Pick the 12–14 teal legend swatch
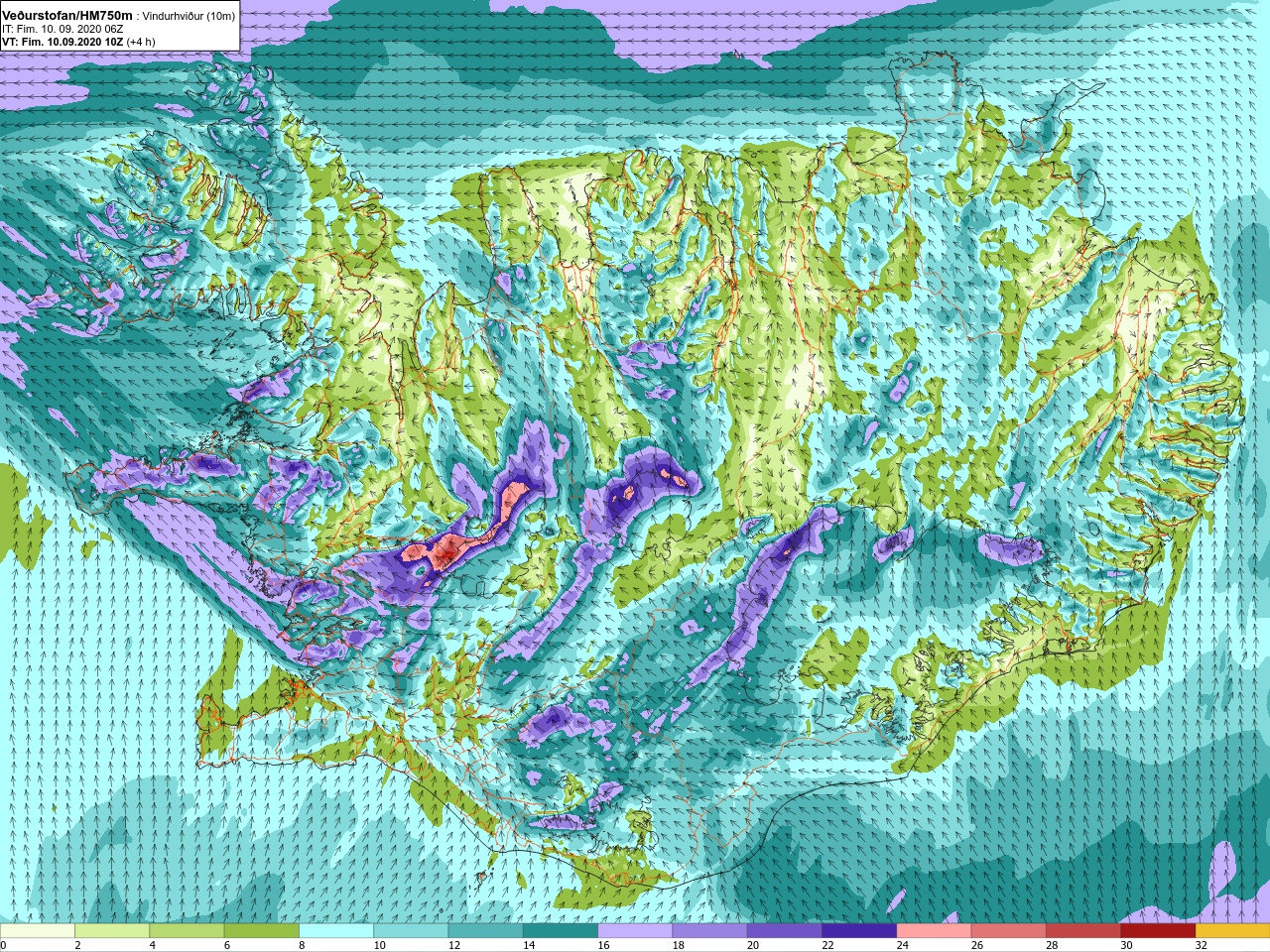 point(485,931)
